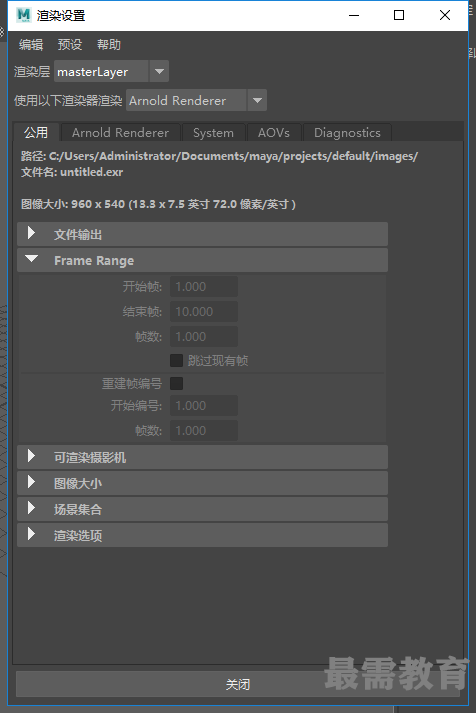Toggle the 重建帧编号 checkbox
Screen dimensions: 476x713
[176, 383]
